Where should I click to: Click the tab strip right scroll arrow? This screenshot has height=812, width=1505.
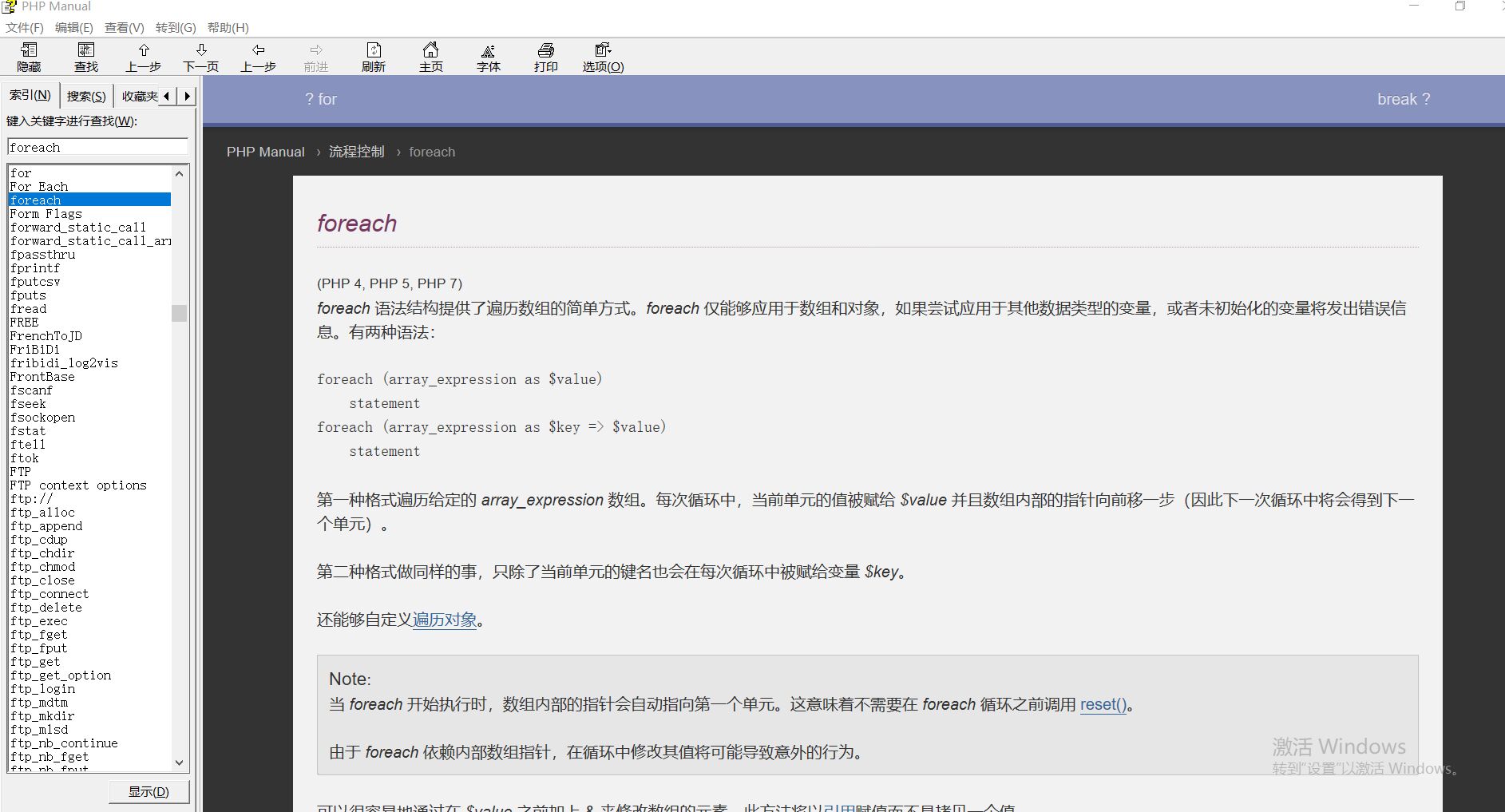pyautogui.click(x=187, y=96)
